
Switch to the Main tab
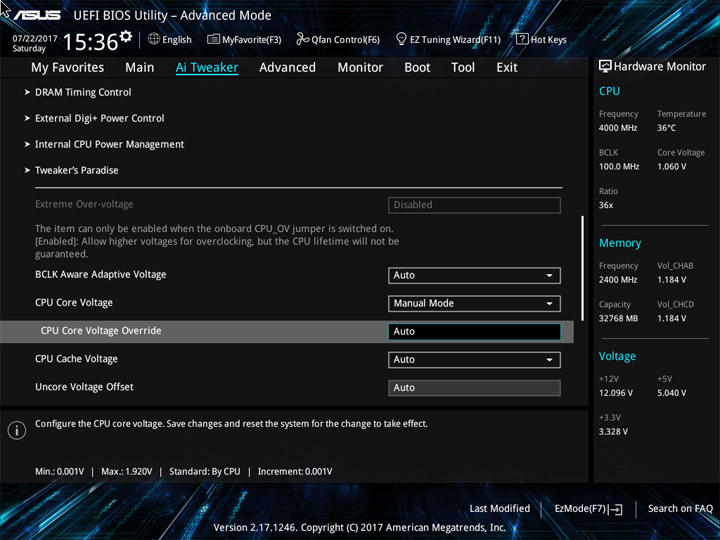140,68
